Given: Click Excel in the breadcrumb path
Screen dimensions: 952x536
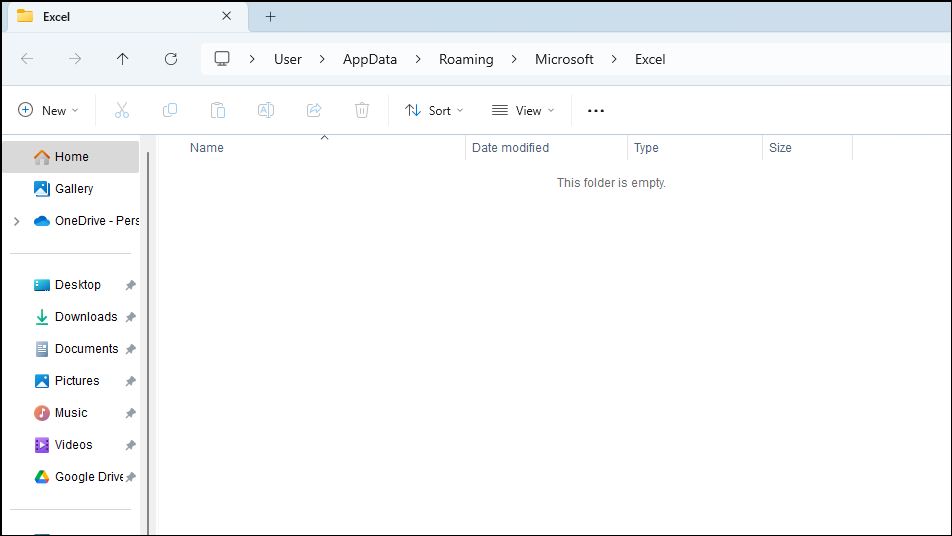Looking at the screenshot, I should [x=650, y=59].
